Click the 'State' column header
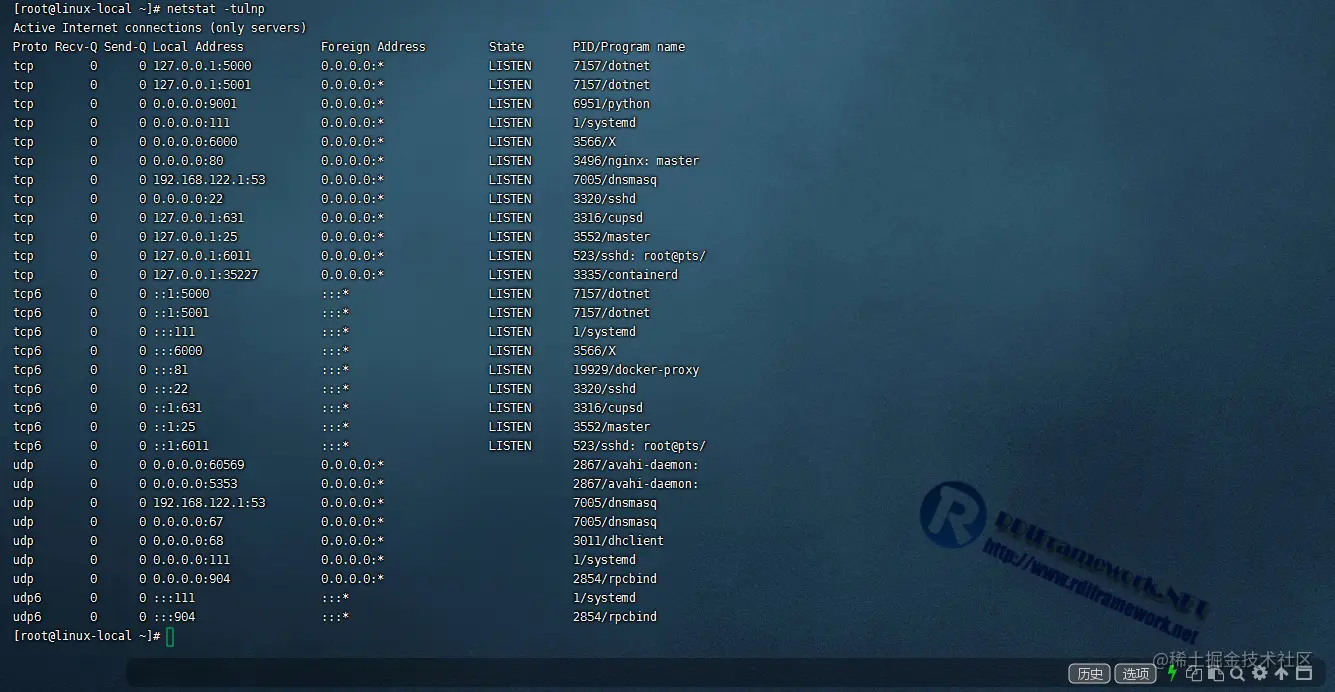 tap(506, 47)
